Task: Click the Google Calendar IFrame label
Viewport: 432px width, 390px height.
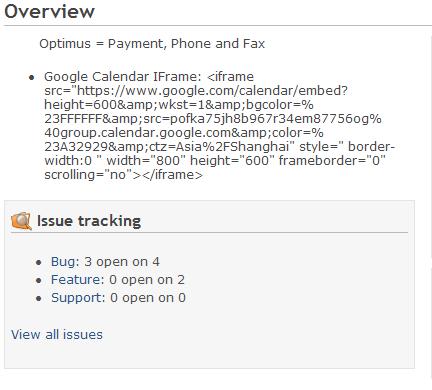Action: (x=123, y=77)
